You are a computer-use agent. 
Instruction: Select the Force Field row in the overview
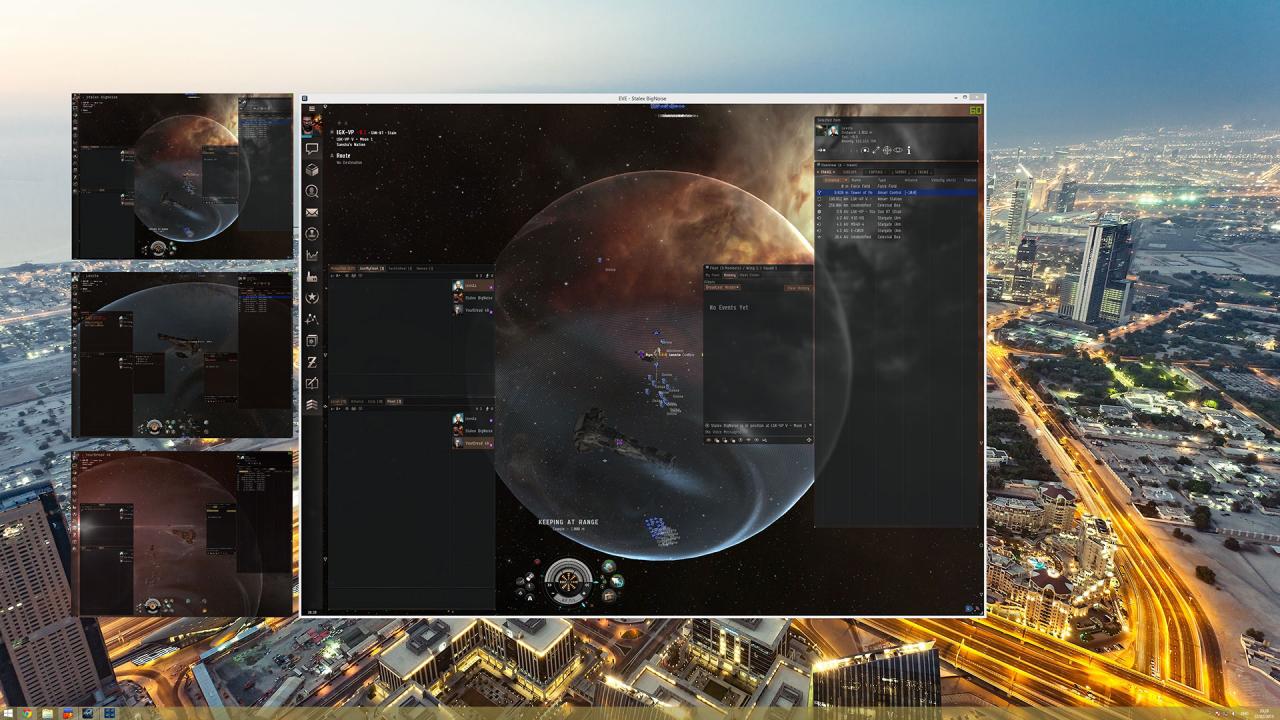click(x=898, y=186)
